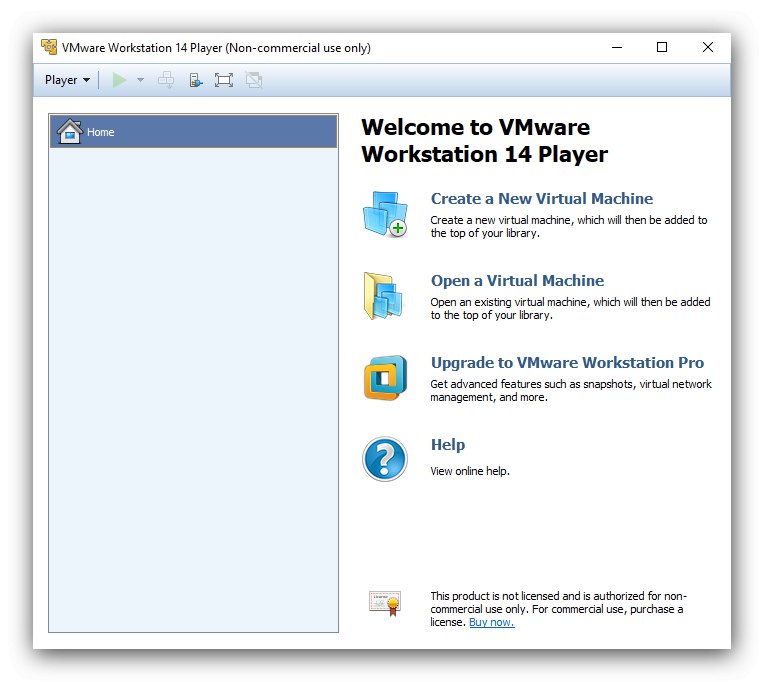The image size is (764, 682).
Task: Click the Unity mode toolbar icon
Action: (x=254, y=80)
